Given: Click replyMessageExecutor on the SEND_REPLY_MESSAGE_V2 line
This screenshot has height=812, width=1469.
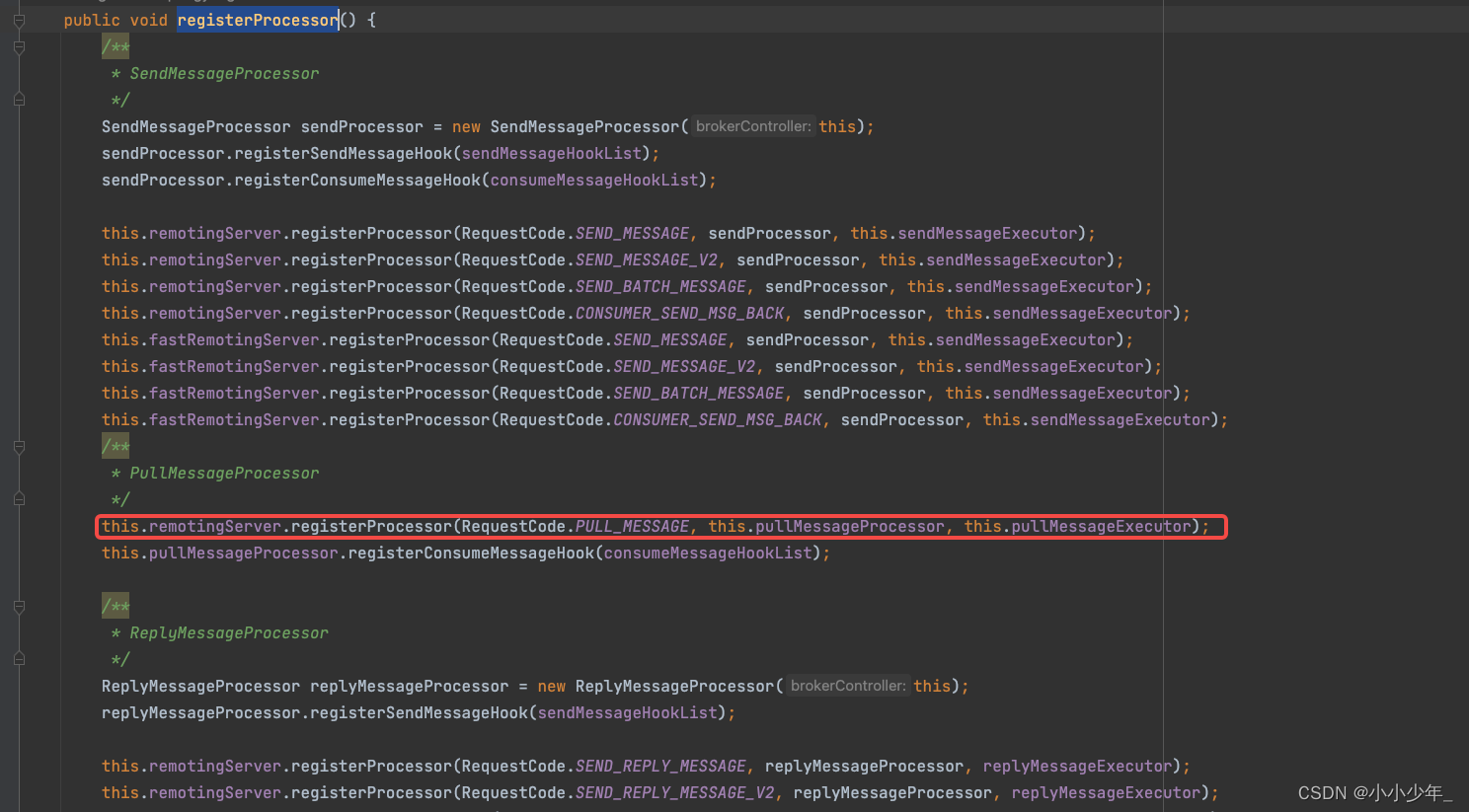Looking at the screenshot, I should tap(1106, 792).
